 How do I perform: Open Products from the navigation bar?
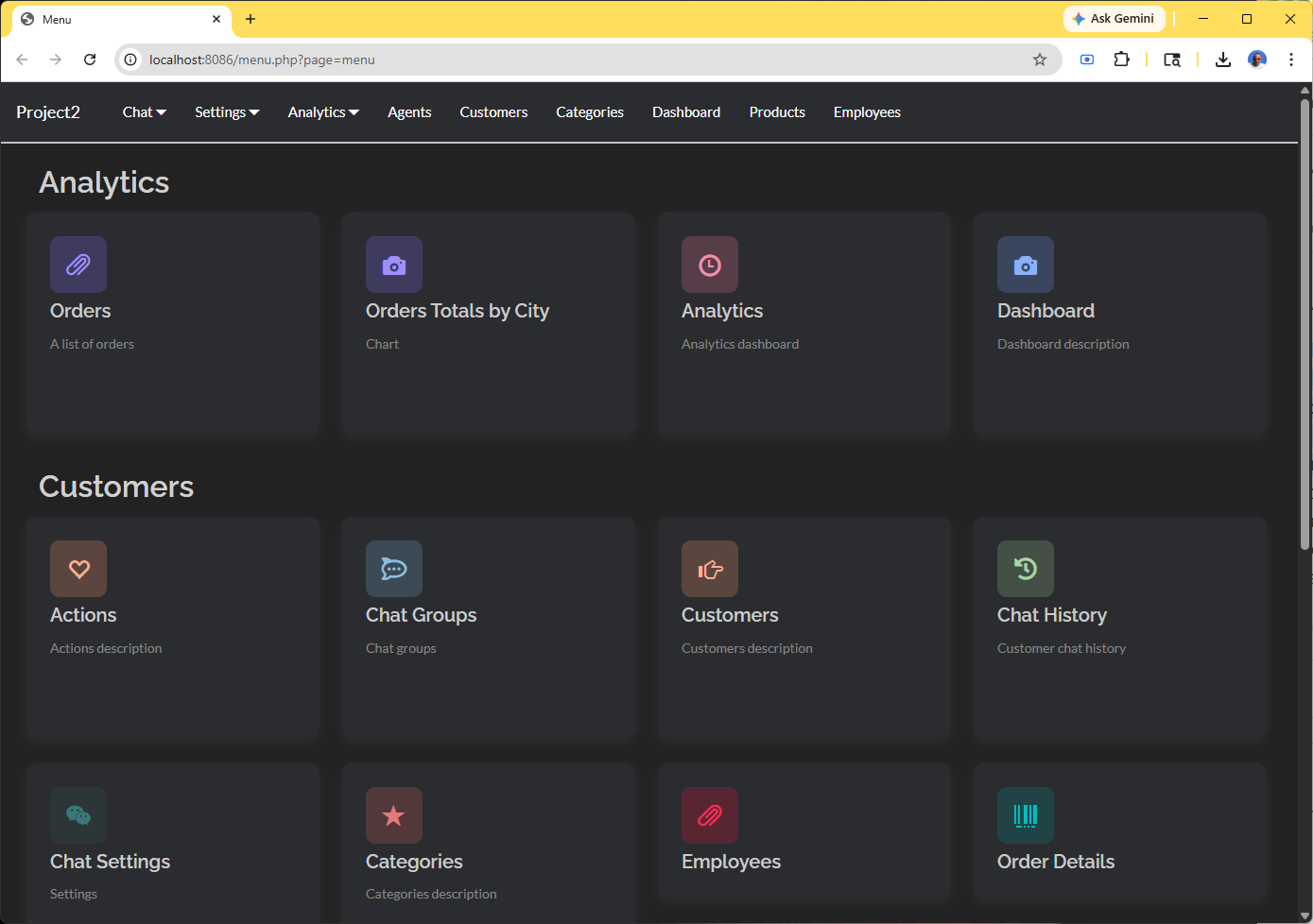coord(777,112)
